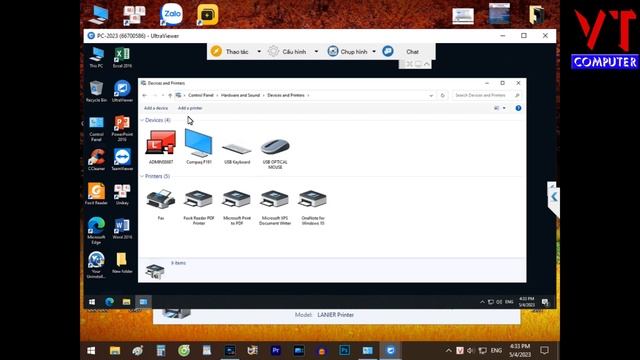Expand the Thao tác dropdown arrow

[x=259, y=51]
